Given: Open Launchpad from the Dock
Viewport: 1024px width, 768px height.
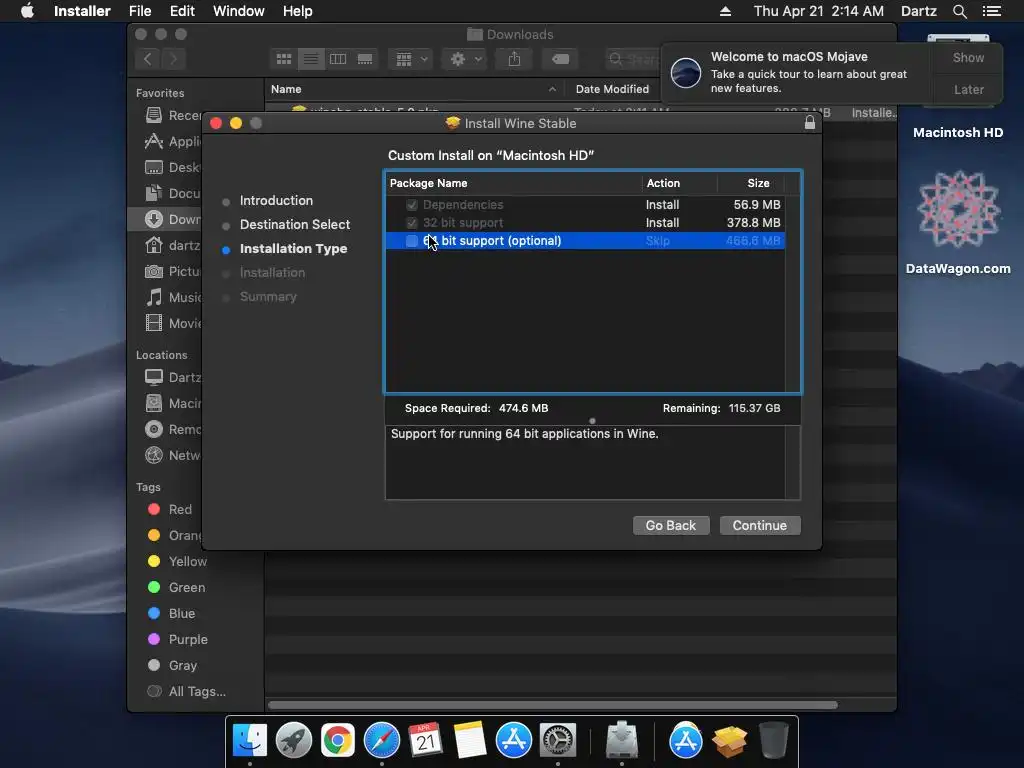Looking at the screenshot, I should point(294,741).
